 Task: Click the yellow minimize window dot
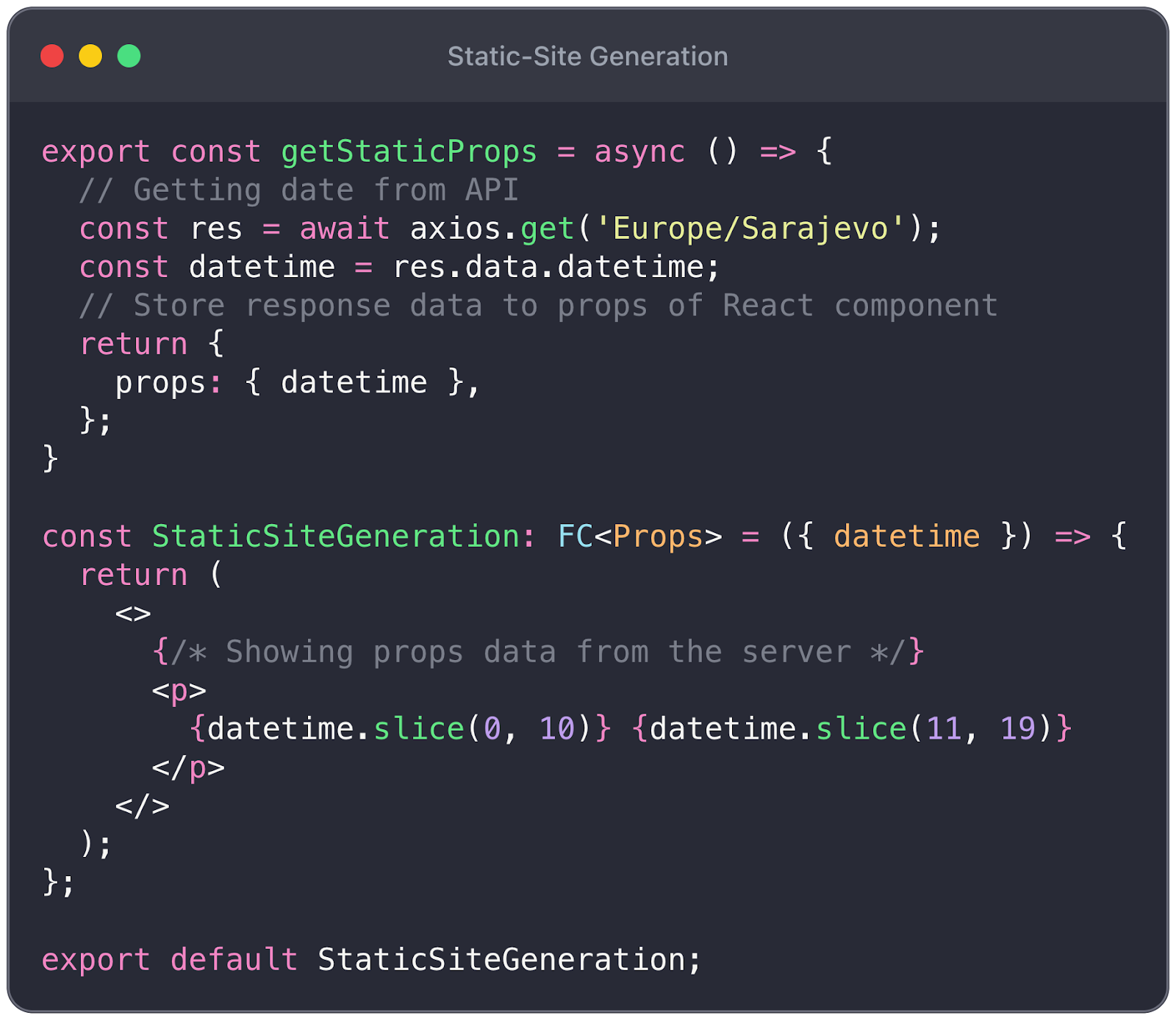click(x=90, y=56)
